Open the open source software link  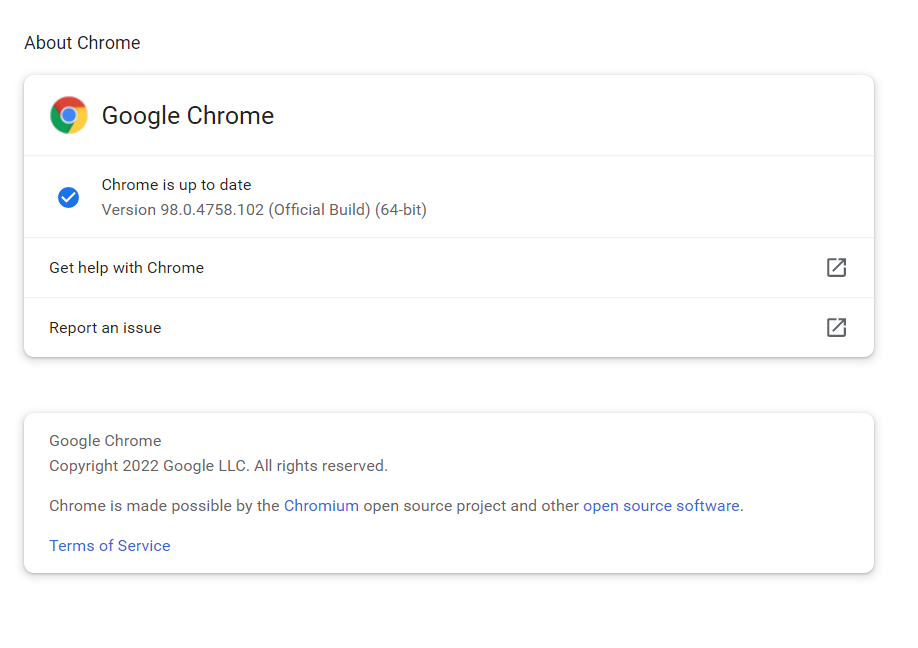tap(661, 506)
